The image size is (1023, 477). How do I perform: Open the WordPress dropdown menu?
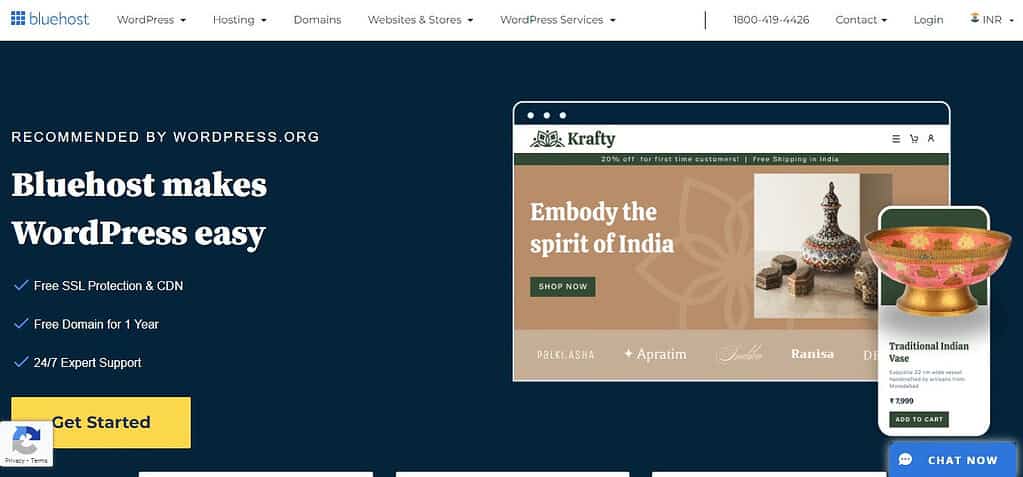click(x=151, y=20)
